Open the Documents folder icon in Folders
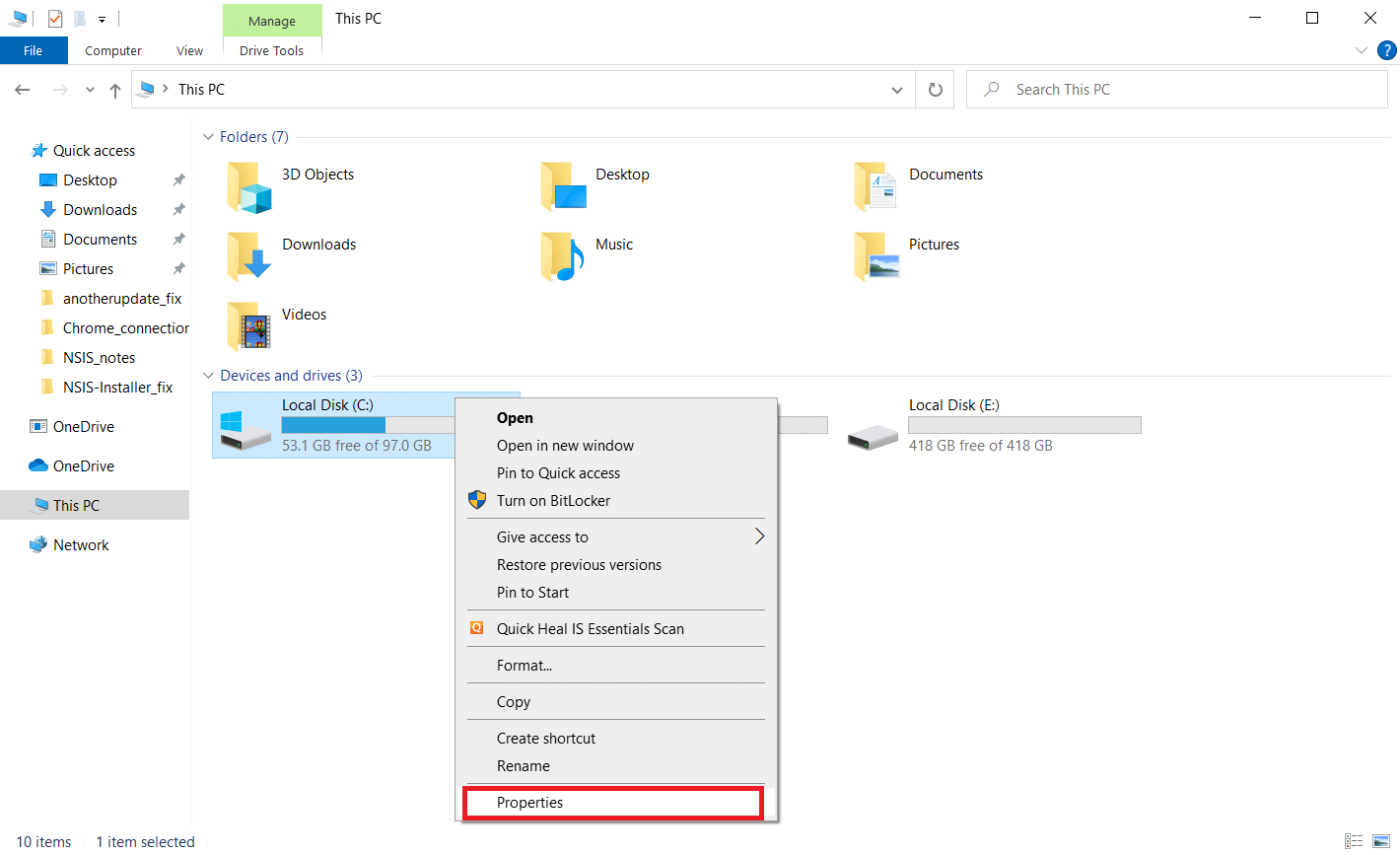 point(876,187)
